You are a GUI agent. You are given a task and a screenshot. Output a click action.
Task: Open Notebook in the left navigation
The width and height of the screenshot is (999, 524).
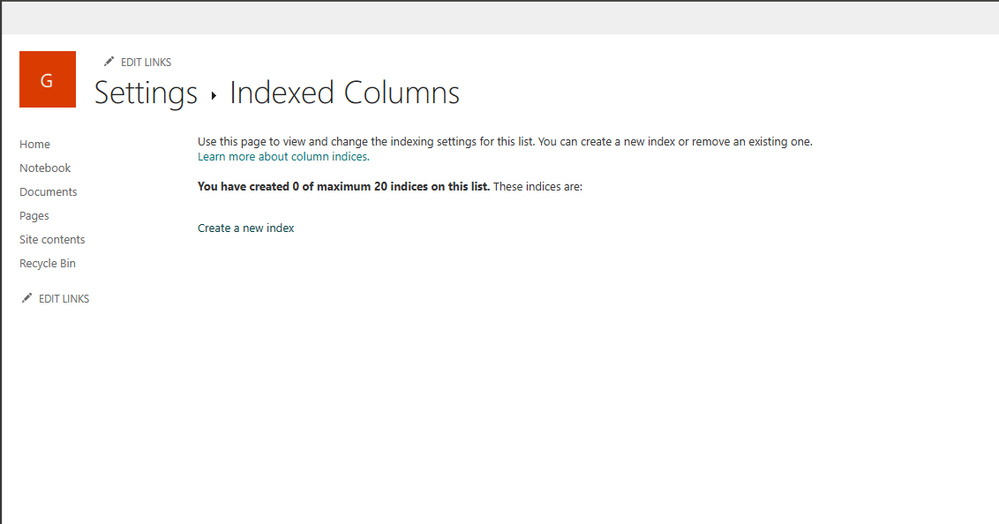pos(45,168)
